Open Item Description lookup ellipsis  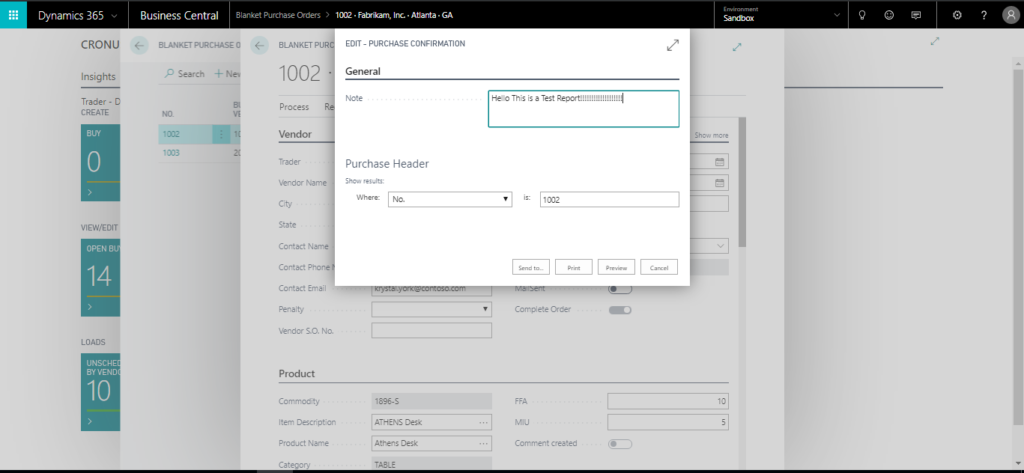(483, 422)
